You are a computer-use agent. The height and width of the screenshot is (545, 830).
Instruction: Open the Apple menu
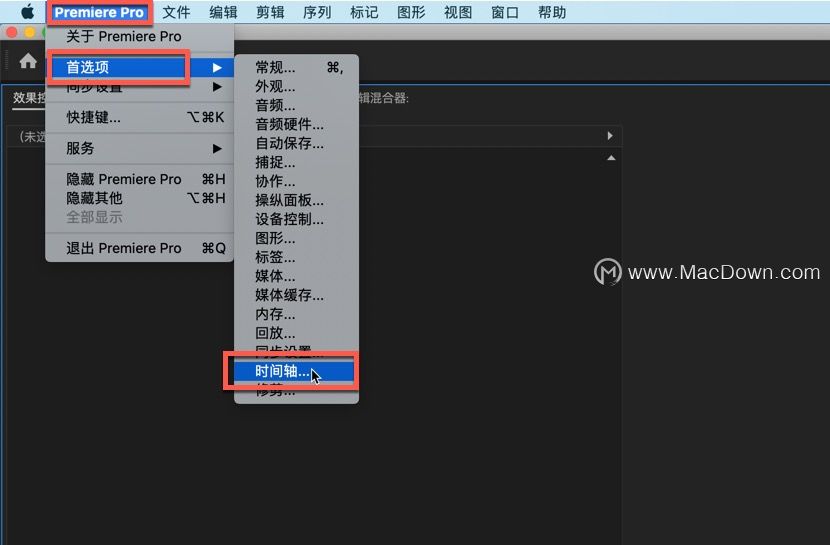click(x=28, y=12)
